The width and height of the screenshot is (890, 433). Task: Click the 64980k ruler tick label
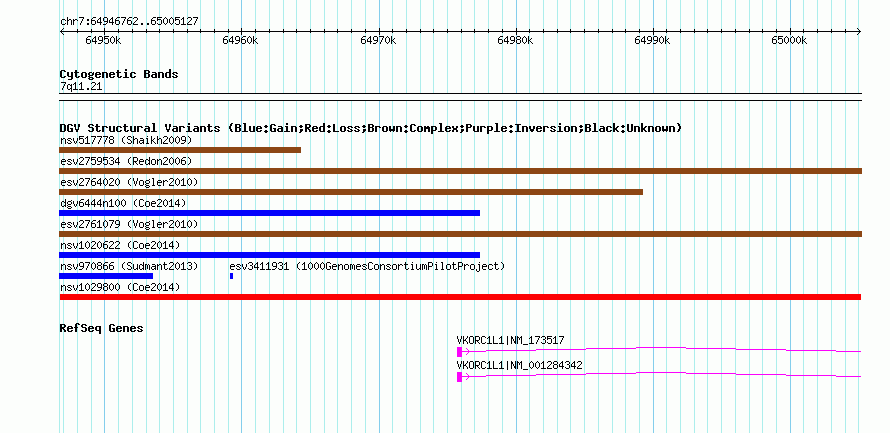pos(515,40)
